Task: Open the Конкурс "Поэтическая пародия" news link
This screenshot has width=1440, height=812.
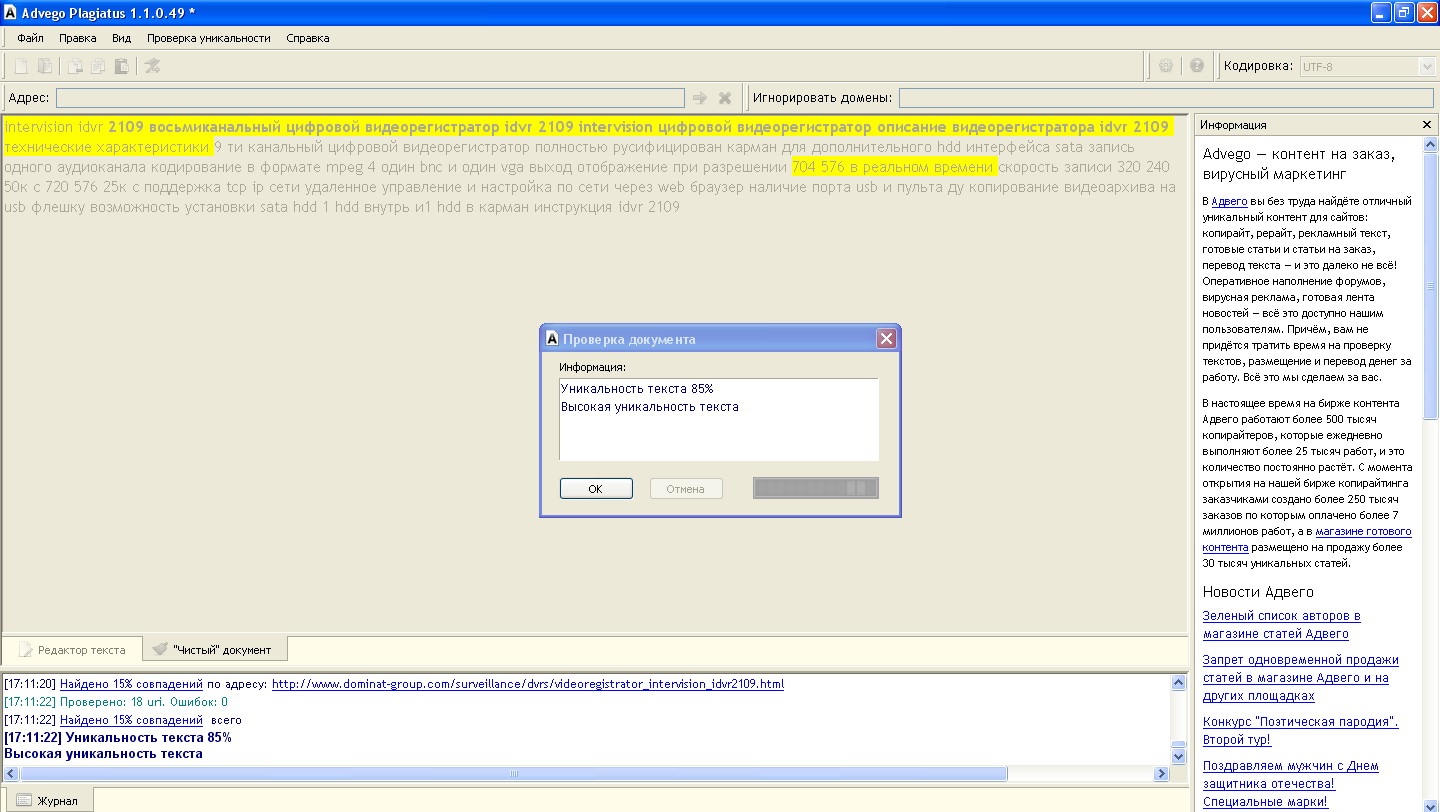Action: (1301, 731)
